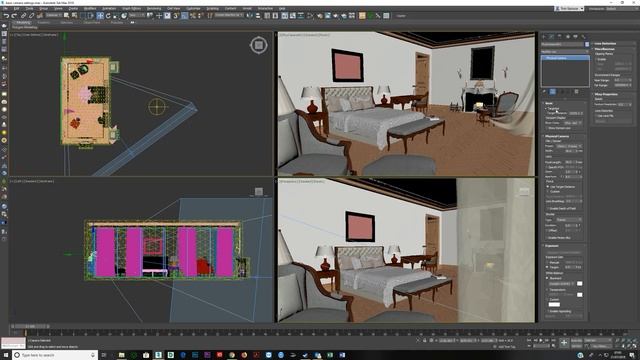The height and width of the screenshot is (360, 640).
Task: Click Play Animation in playback controls
Action: pos(541,340)
